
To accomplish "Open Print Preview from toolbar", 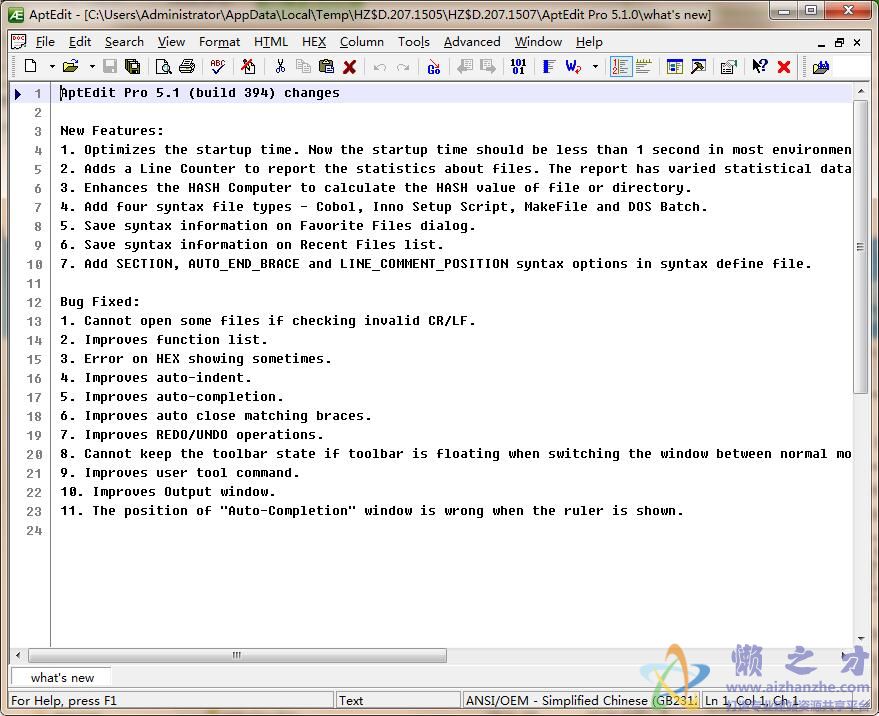I will tap(163, 67).
